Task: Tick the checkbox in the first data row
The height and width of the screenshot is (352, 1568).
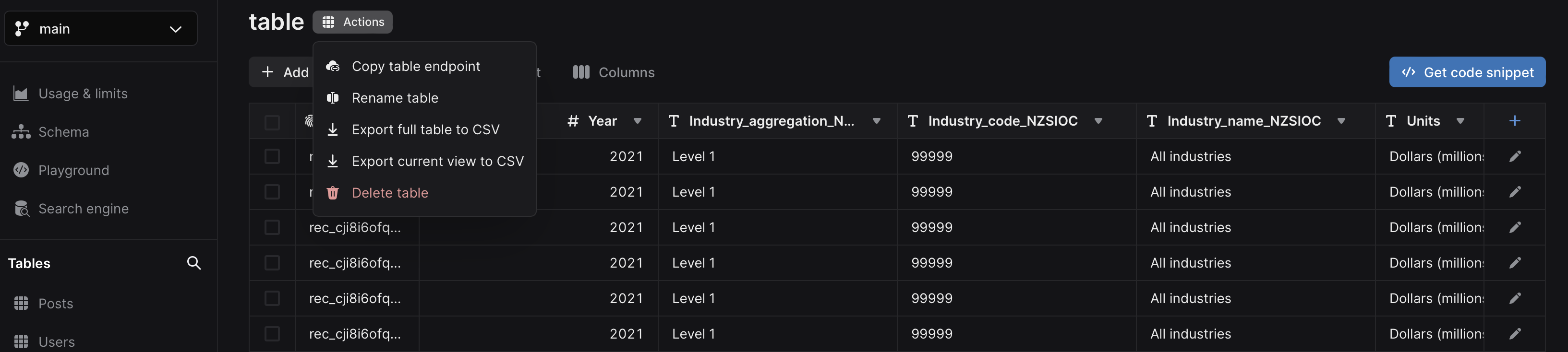Action: point(272,156)
